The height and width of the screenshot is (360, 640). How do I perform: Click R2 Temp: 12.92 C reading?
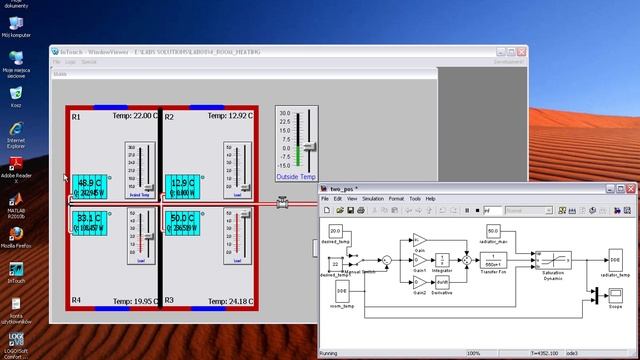tap(230, 116)
